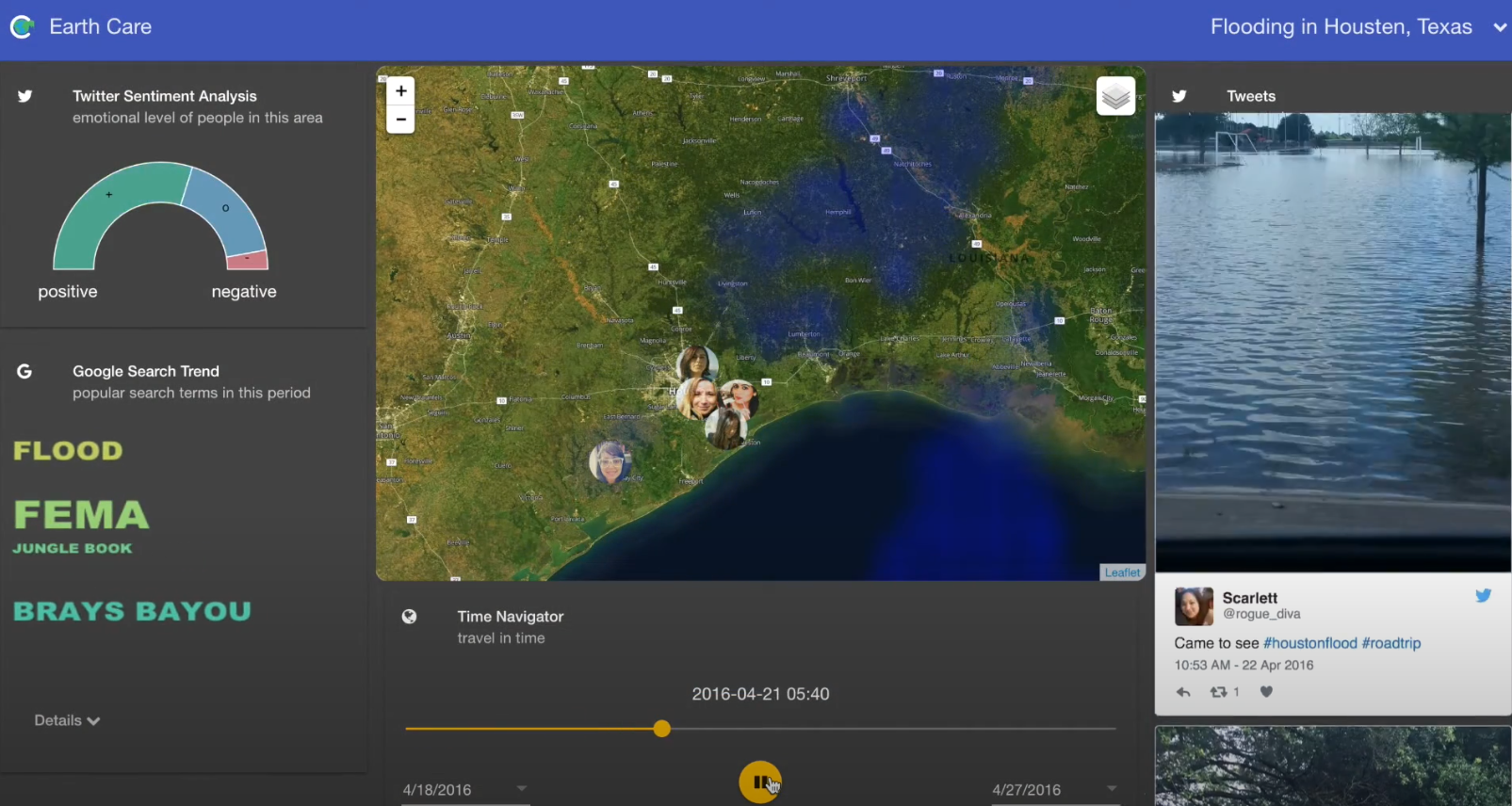Click the globe icon beside Time Navigator
This screenshot has height=806, width=1512.
click(409, 617)
